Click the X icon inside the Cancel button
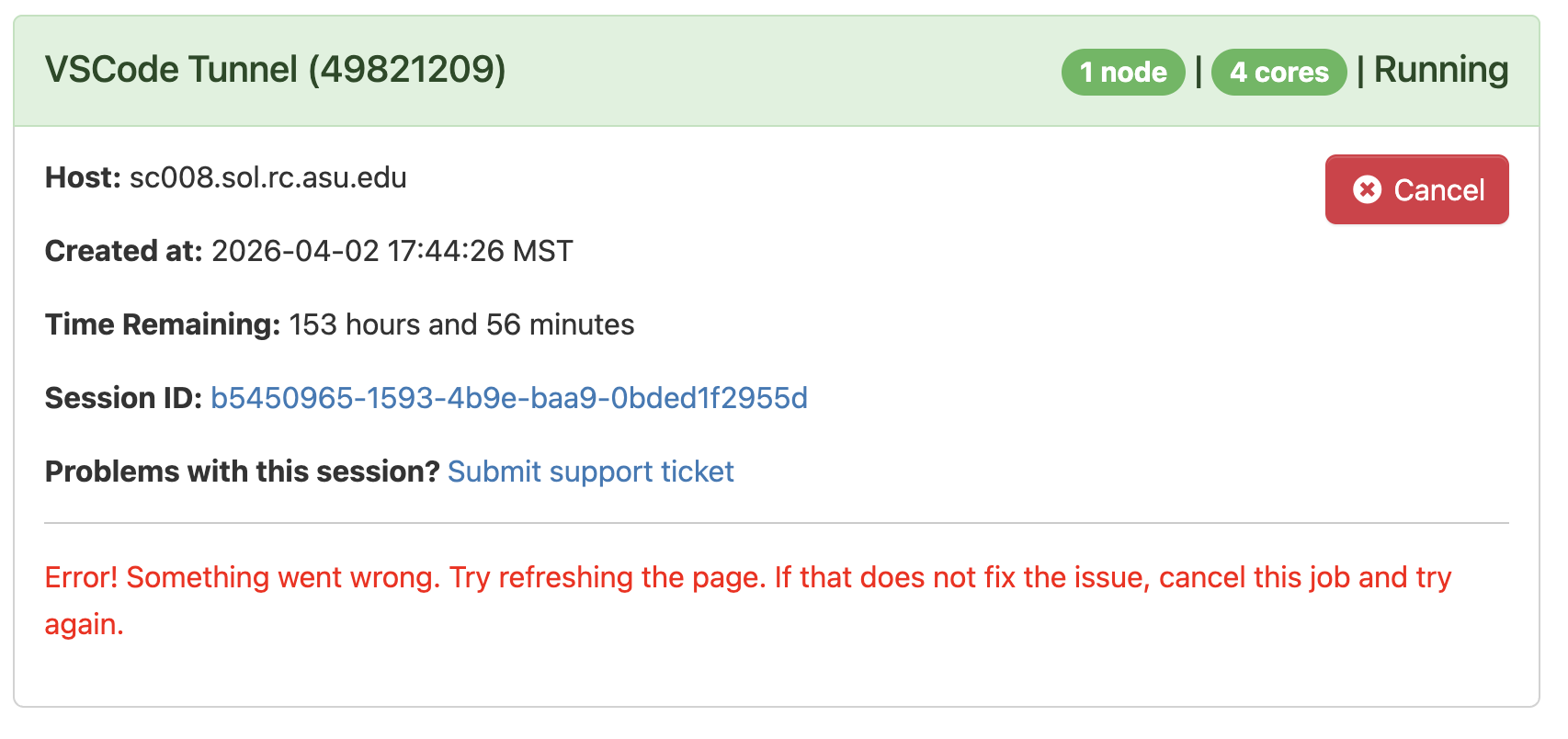Image resolution: width=1568 pixels, height=739 pixels. pos(1367,189)
